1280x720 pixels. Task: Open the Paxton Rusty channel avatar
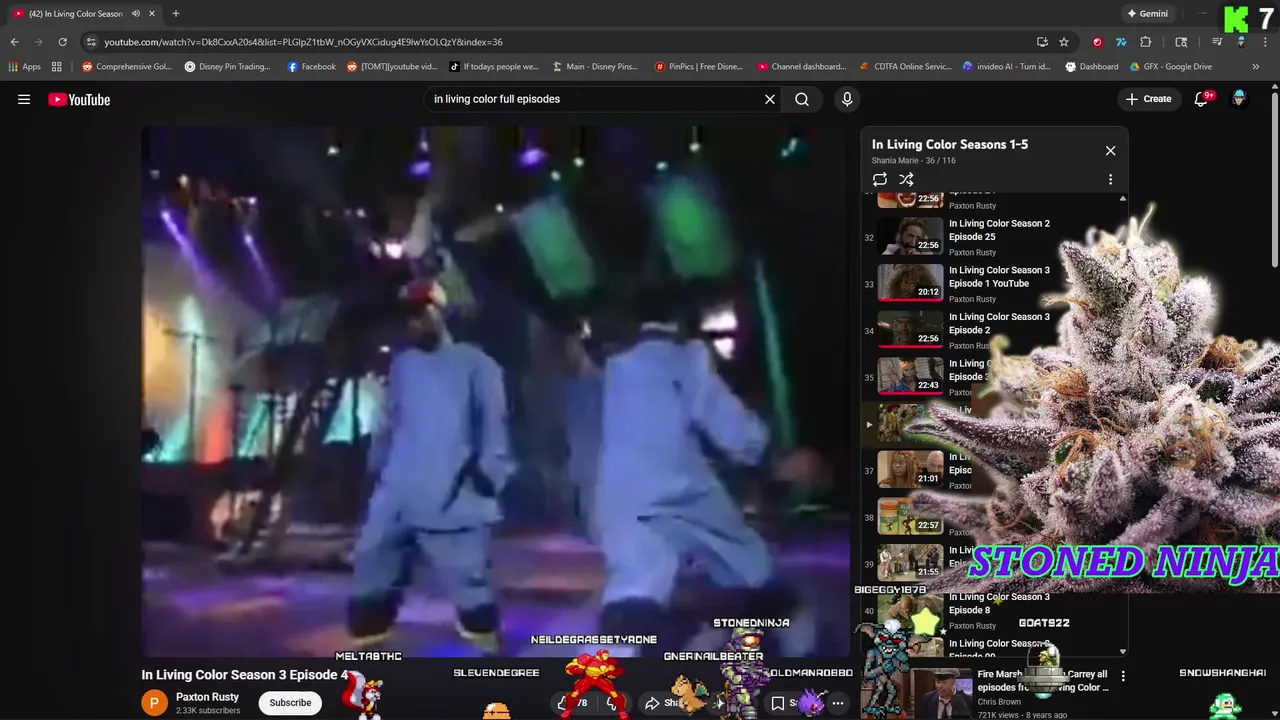coord(155,703)
